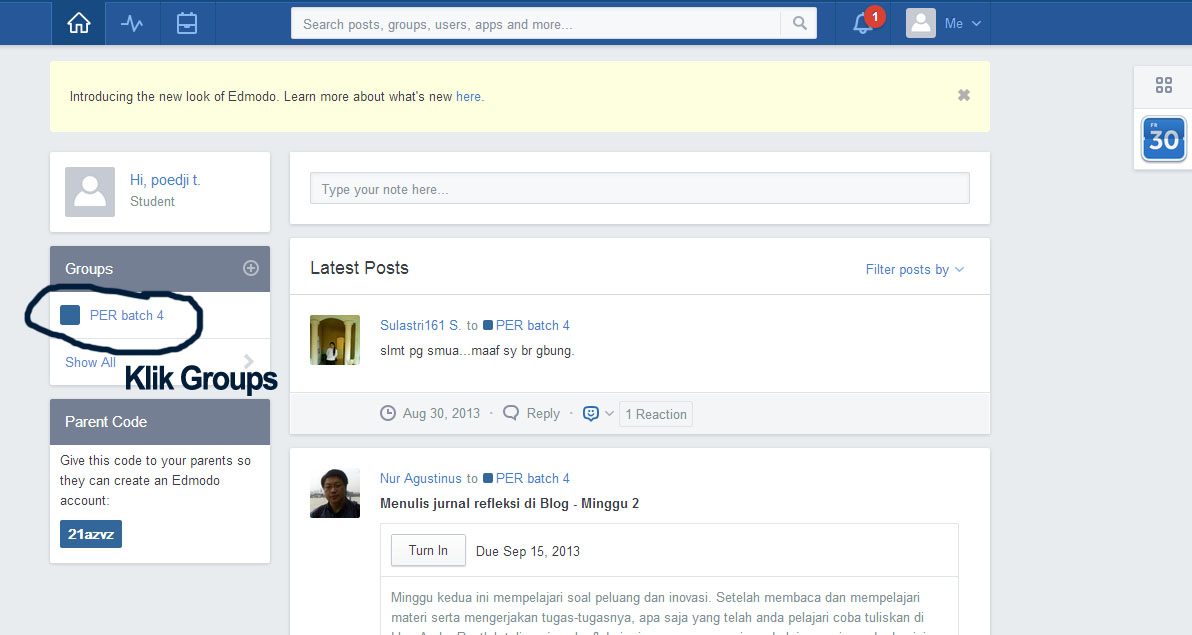Open the progress activity pulse icon
Screen dimensions: 1192x635
coord(132,24)
